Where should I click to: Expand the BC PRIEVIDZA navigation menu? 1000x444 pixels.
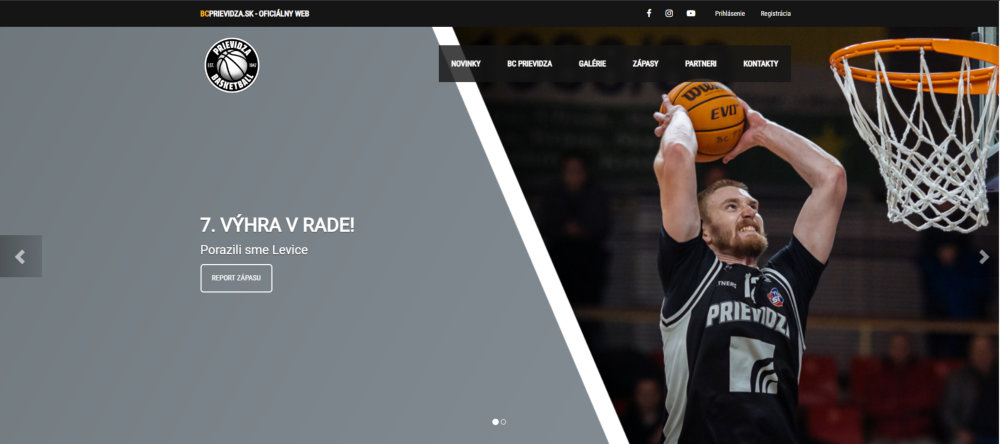click(529, 64)
